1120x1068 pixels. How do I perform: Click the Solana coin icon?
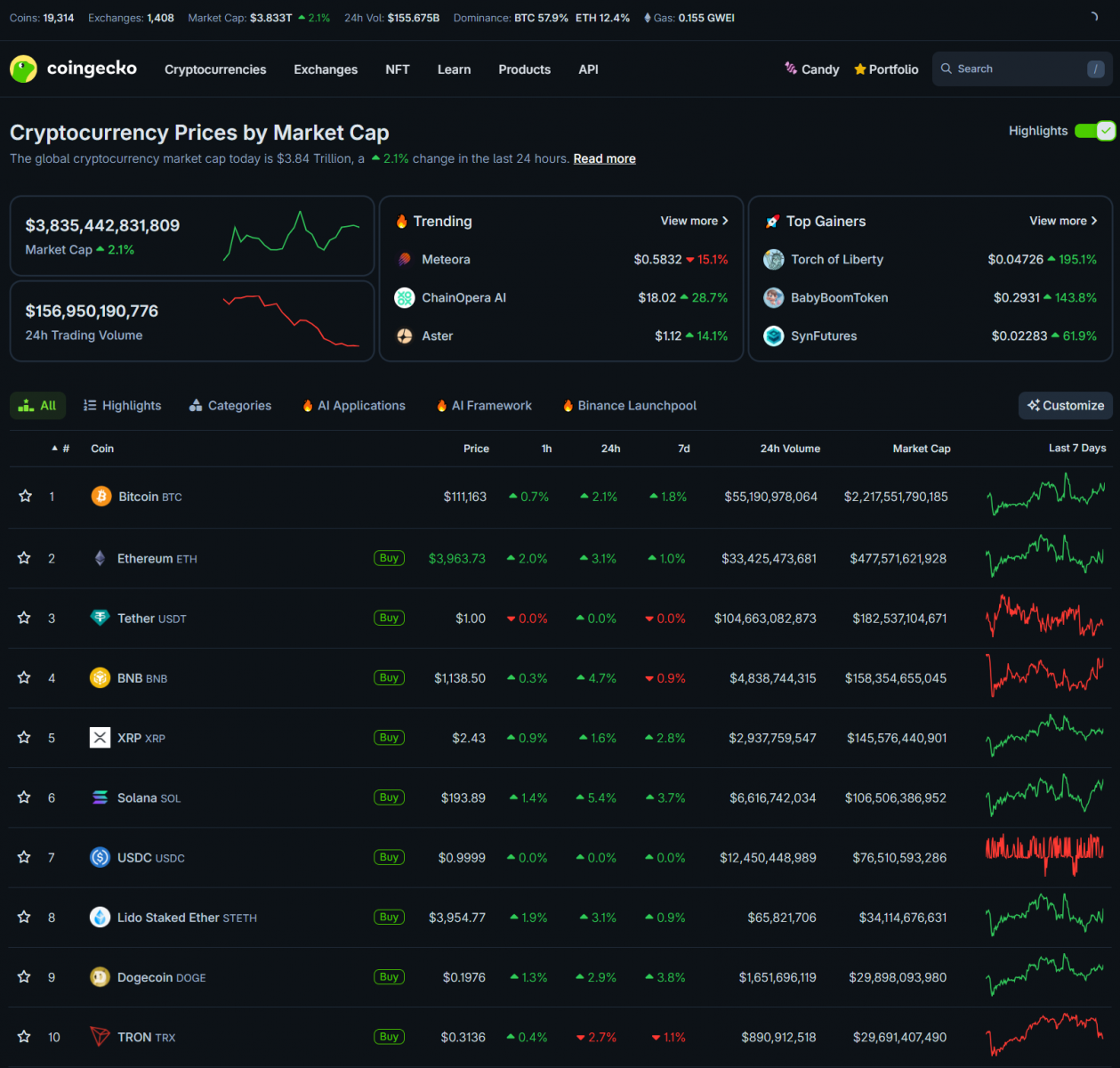[x=100, y=797]
